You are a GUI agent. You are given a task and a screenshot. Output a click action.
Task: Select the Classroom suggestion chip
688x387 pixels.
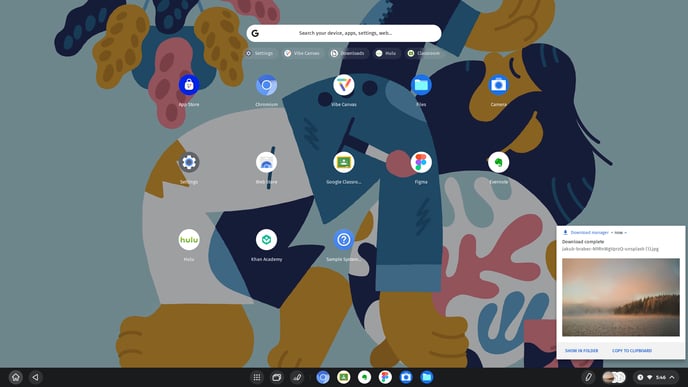tap(424, 53)
